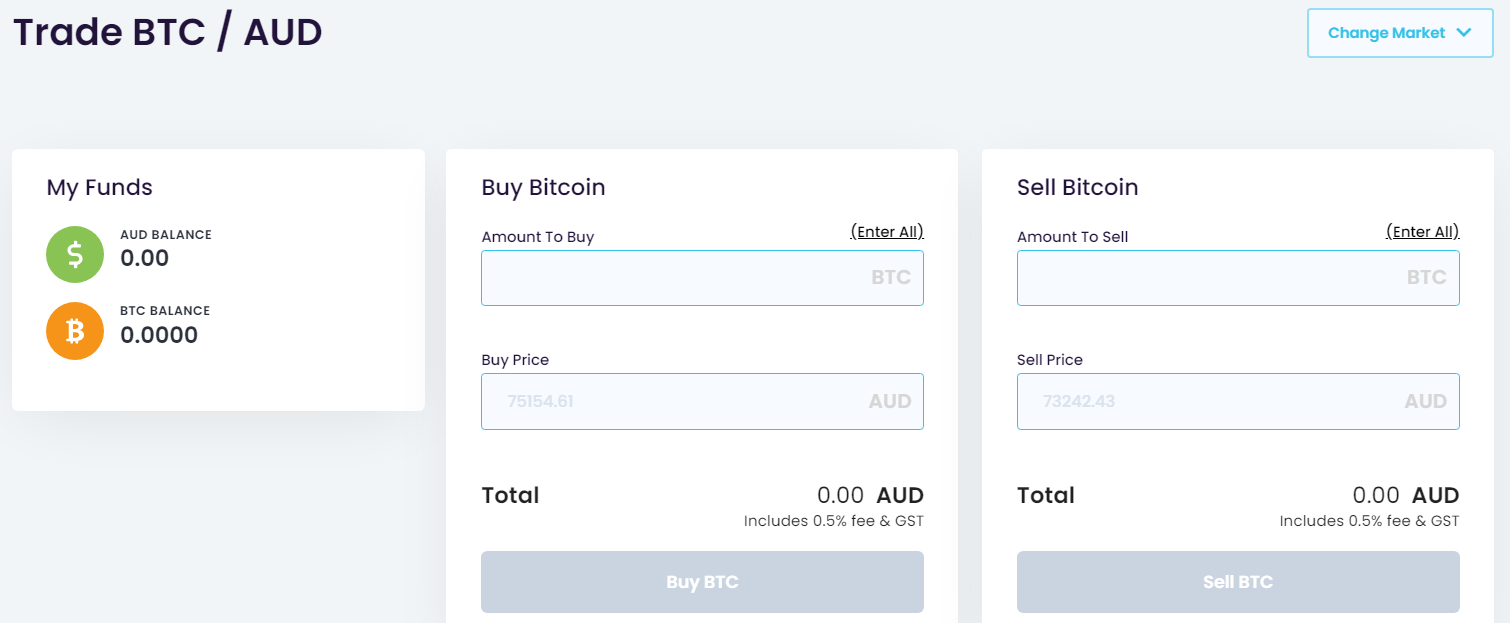The height and width of the screenshot is (623, 1510).
Task: Click the My Funds panel title
Action: point(100,187)
